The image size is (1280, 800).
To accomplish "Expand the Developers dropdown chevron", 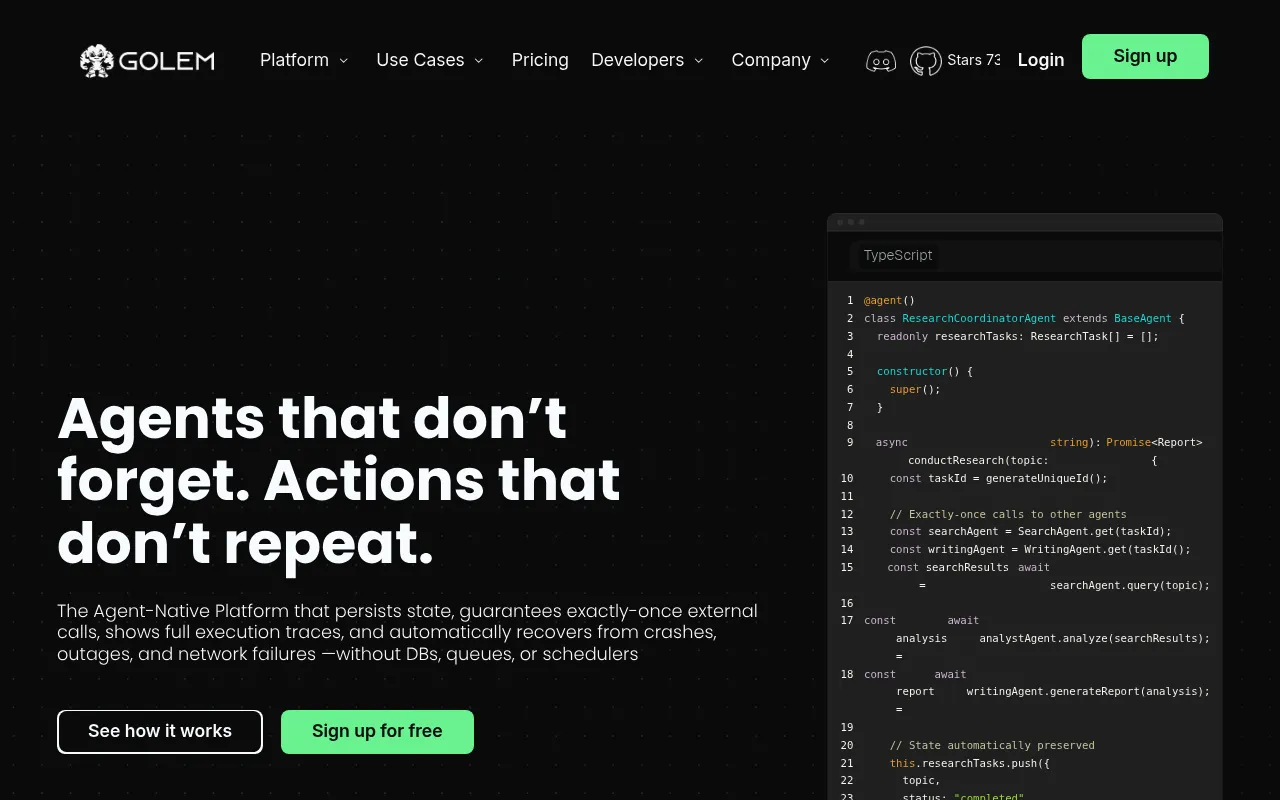I will [x=699, y=61].
